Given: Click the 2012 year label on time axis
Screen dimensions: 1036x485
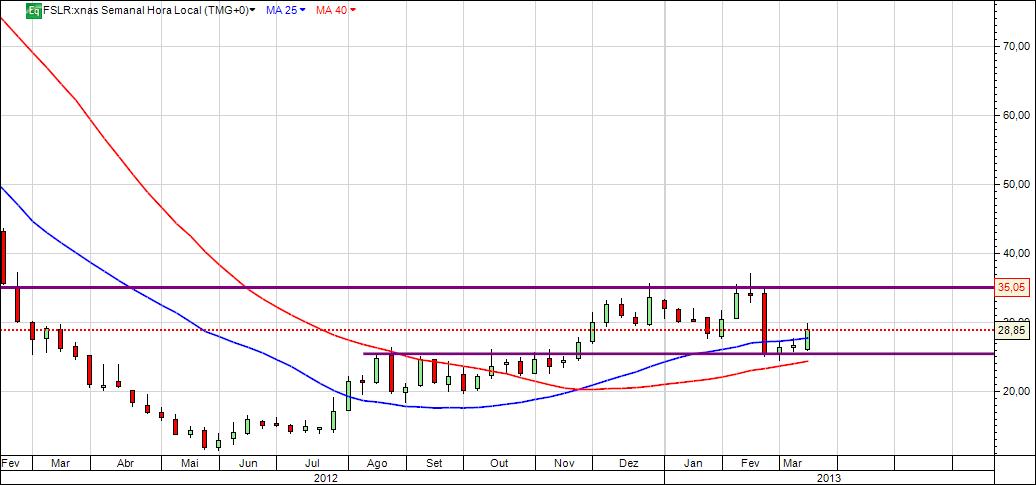Looking at the screenshot, I should (325, 477).
